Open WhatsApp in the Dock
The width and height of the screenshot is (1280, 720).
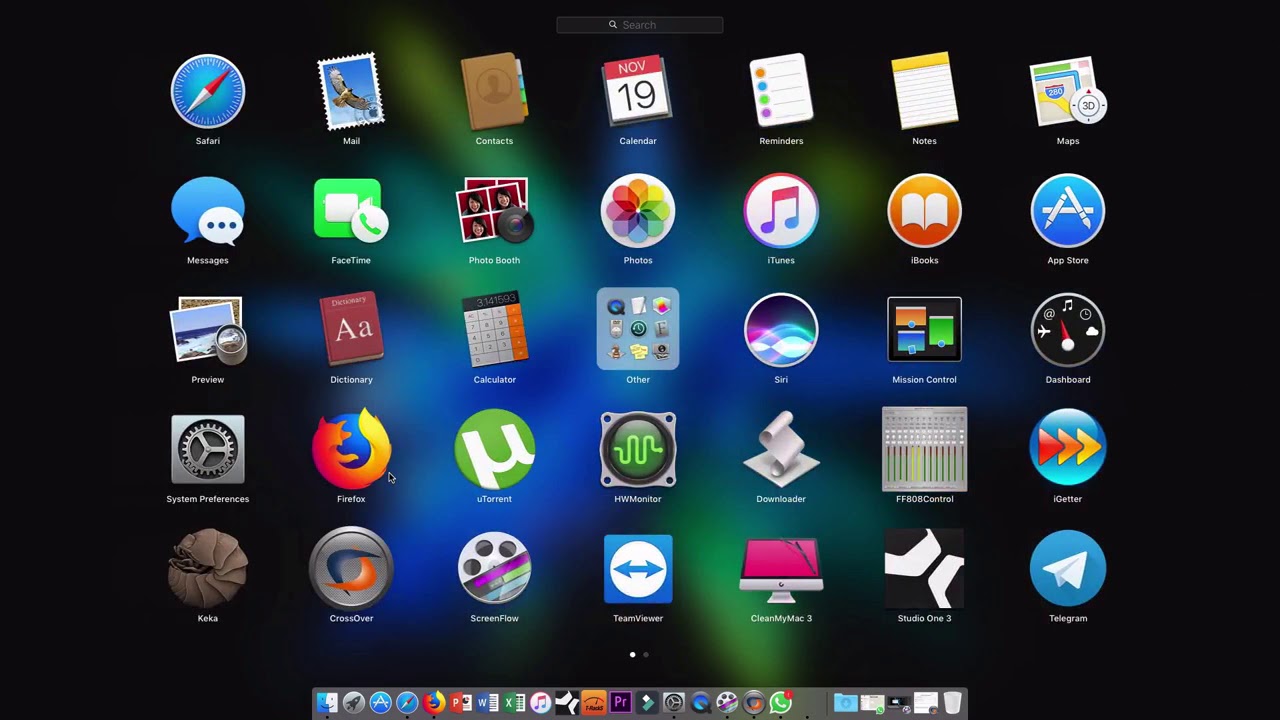point(780,703)
